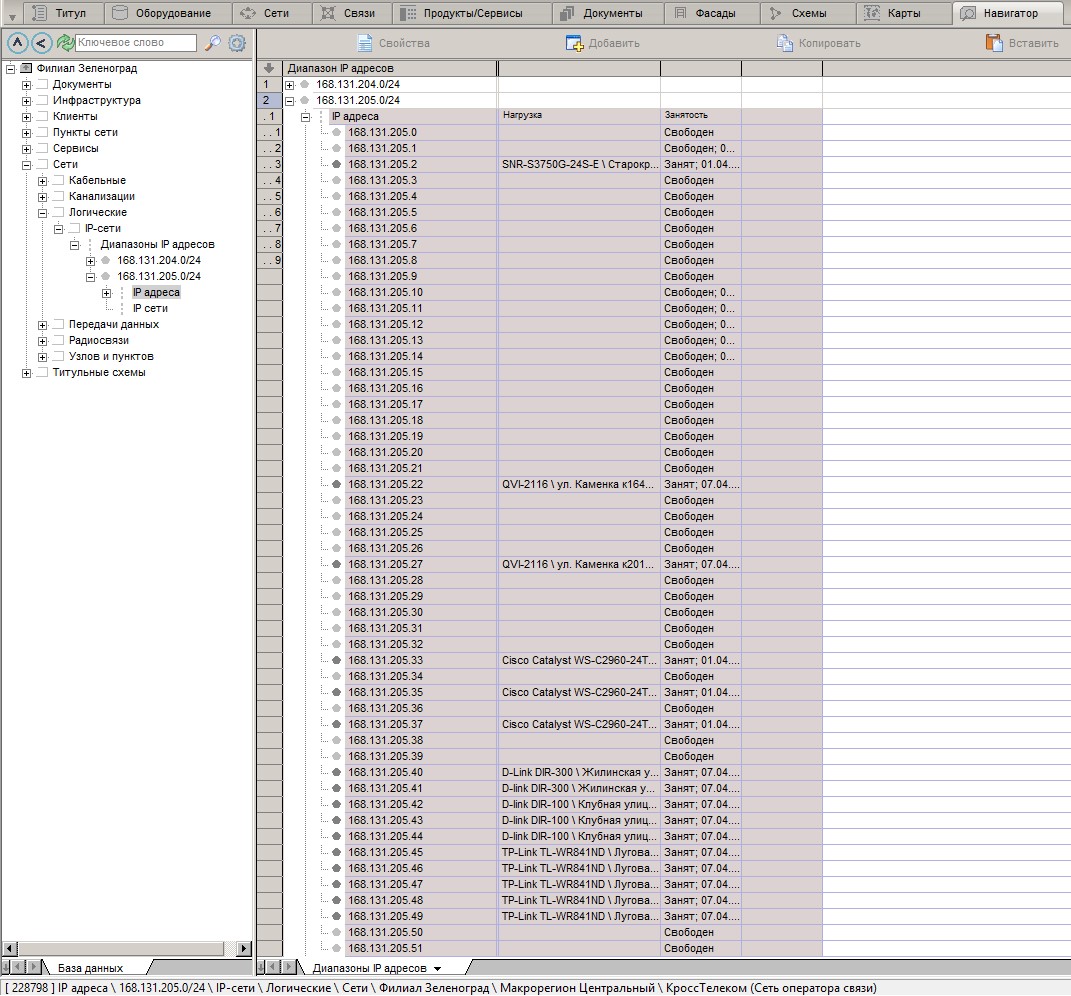The height and width of the screenshot is (996, 1071).
Task: Click the SNR-S3750G-24S-E load cell
Action: [579, 165]
